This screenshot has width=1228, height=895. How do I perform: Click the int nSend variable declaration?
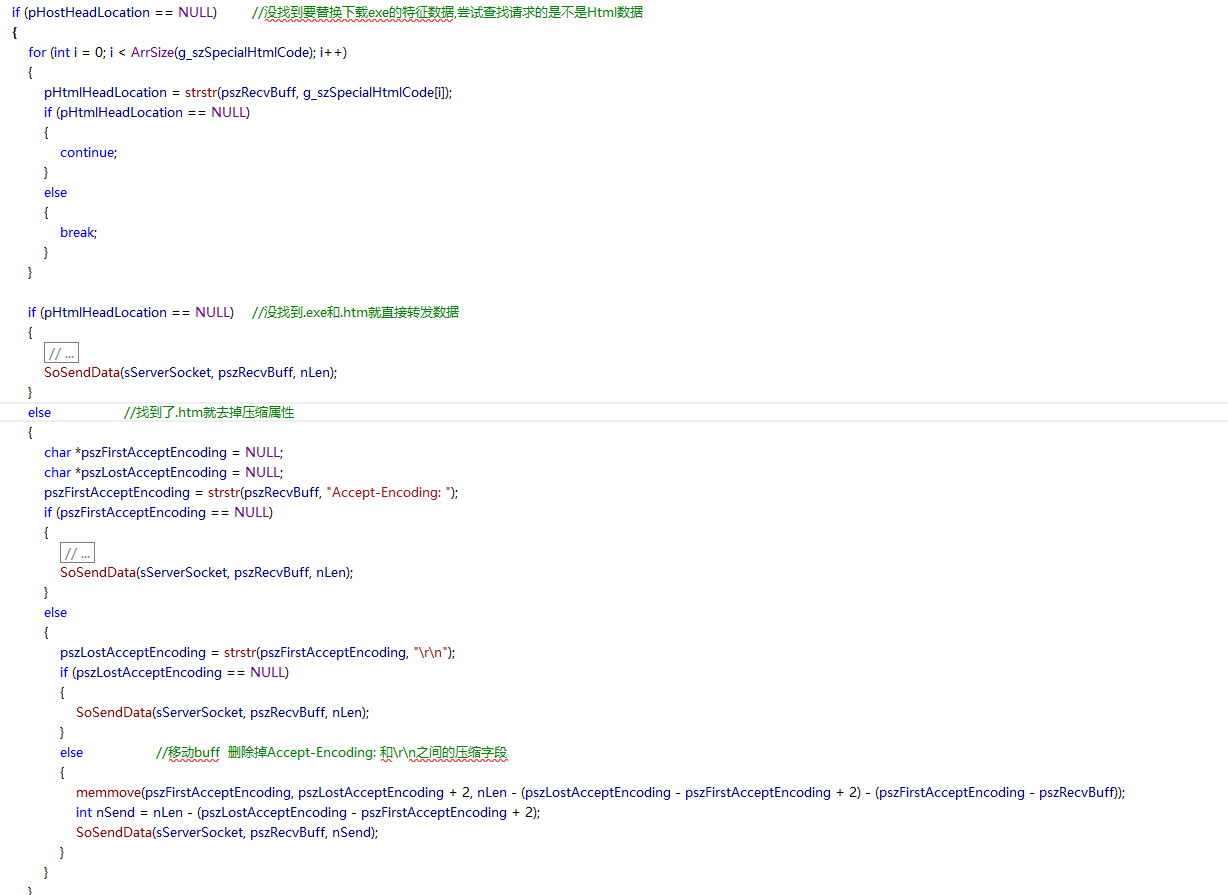pos(112,812)
